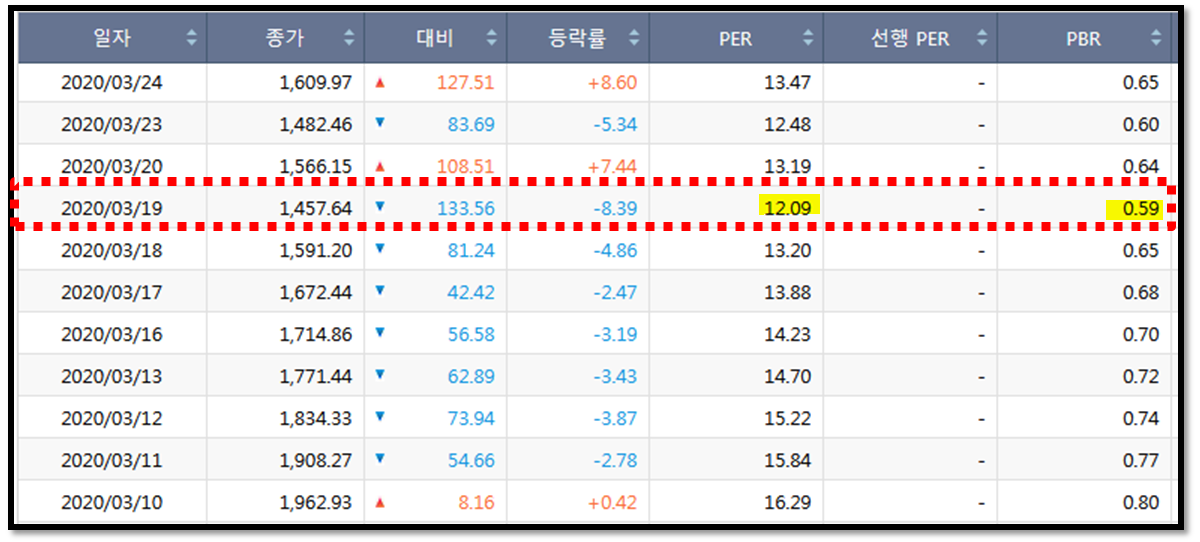
Task: Click the closing price 1,566.15
Action: tap(316, 167)
